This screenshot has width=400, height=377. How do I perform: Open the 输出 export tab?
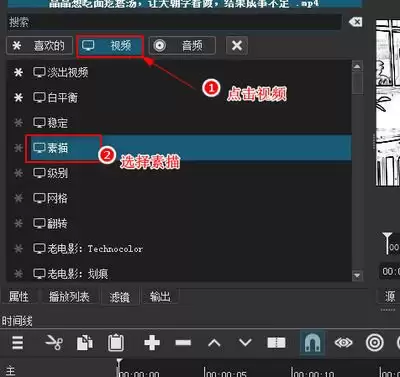[160, 296]
